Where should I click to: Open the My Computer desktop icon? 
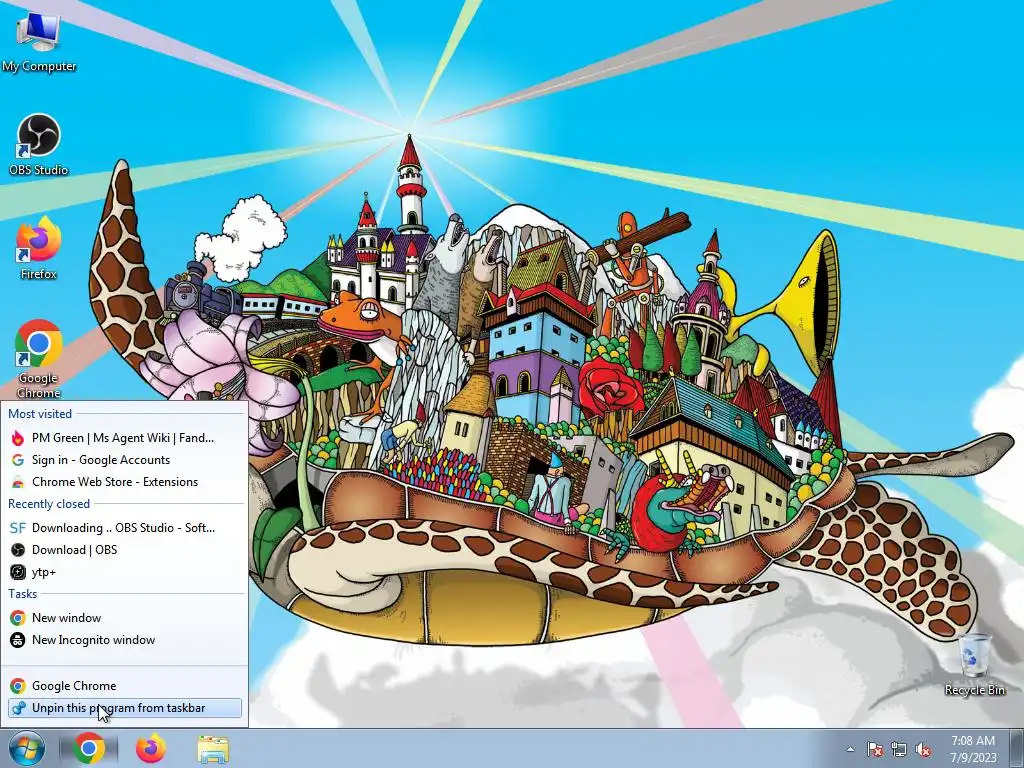tap(39, 40)
